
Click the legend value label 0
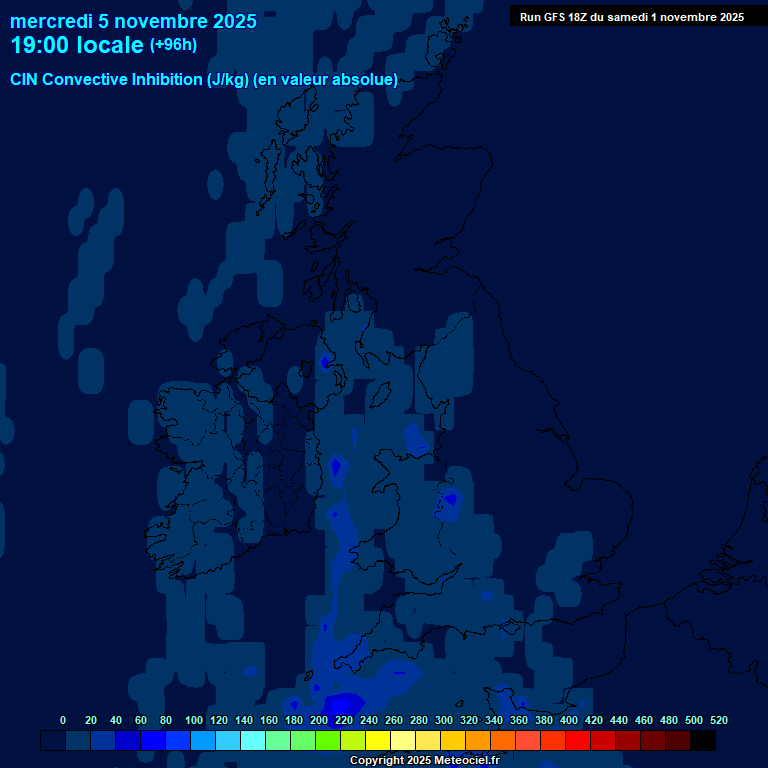point(63,720)
